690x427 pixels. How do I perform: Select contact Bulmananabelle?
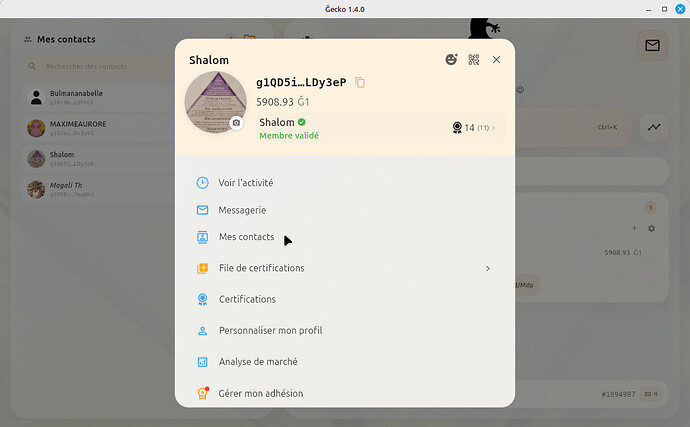pos(99,97)
